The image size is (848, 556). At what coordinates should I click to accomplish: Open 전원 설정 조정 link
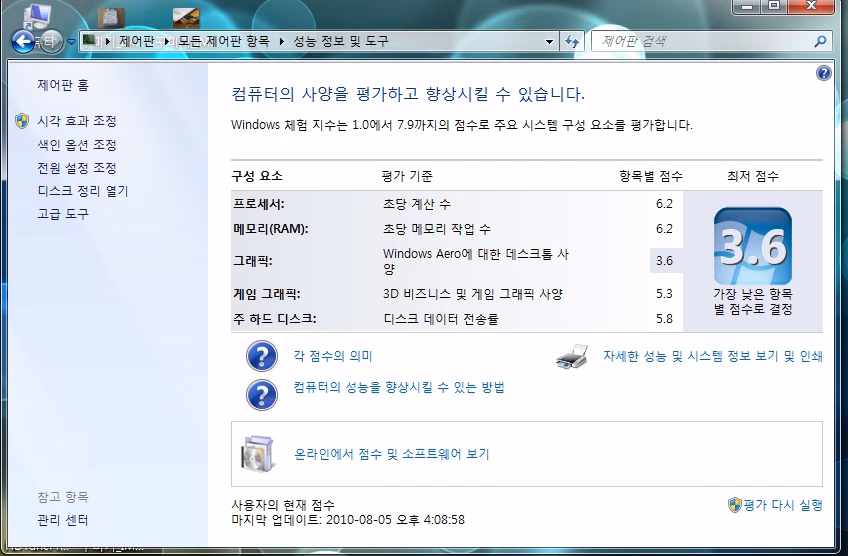click(77, 168)
